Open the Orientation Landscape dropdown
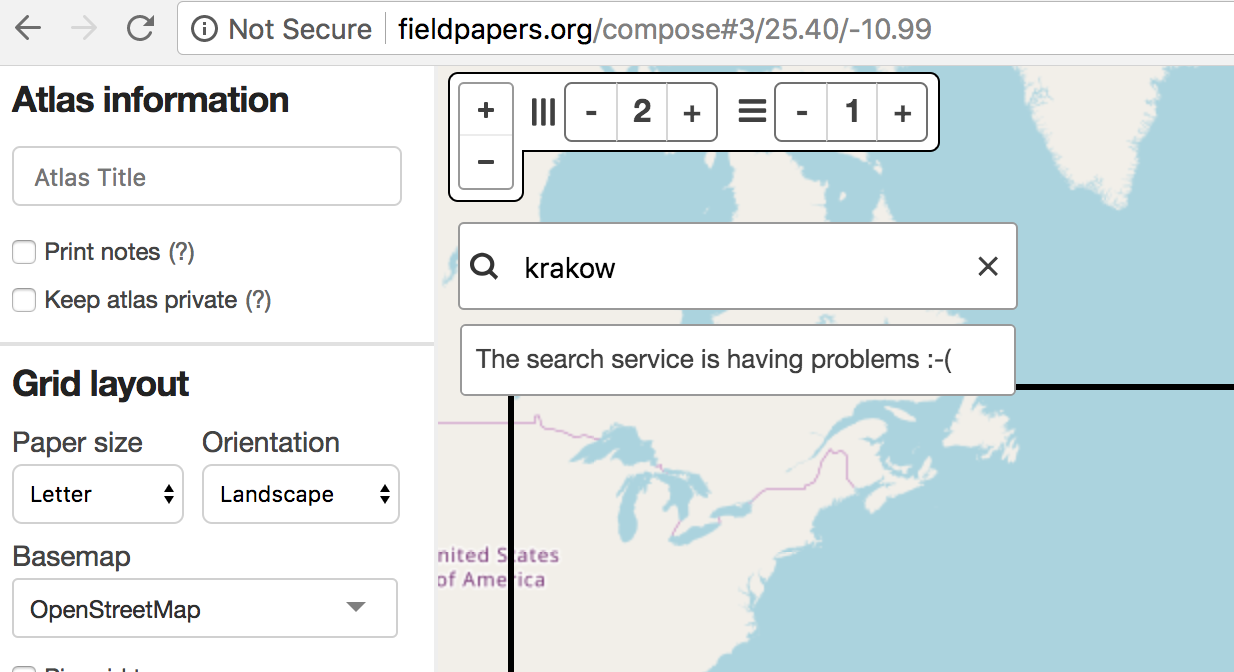The image size is (1234, 672). pos(301,494)
